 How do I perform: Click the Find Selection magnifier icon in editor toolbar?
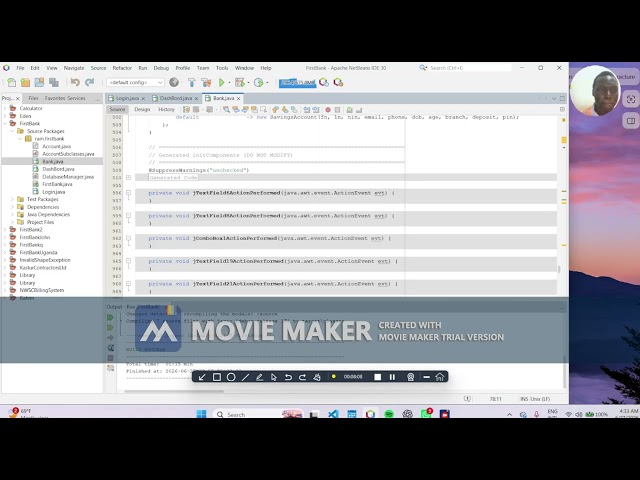pyautogui.click(x=226, y=109)
